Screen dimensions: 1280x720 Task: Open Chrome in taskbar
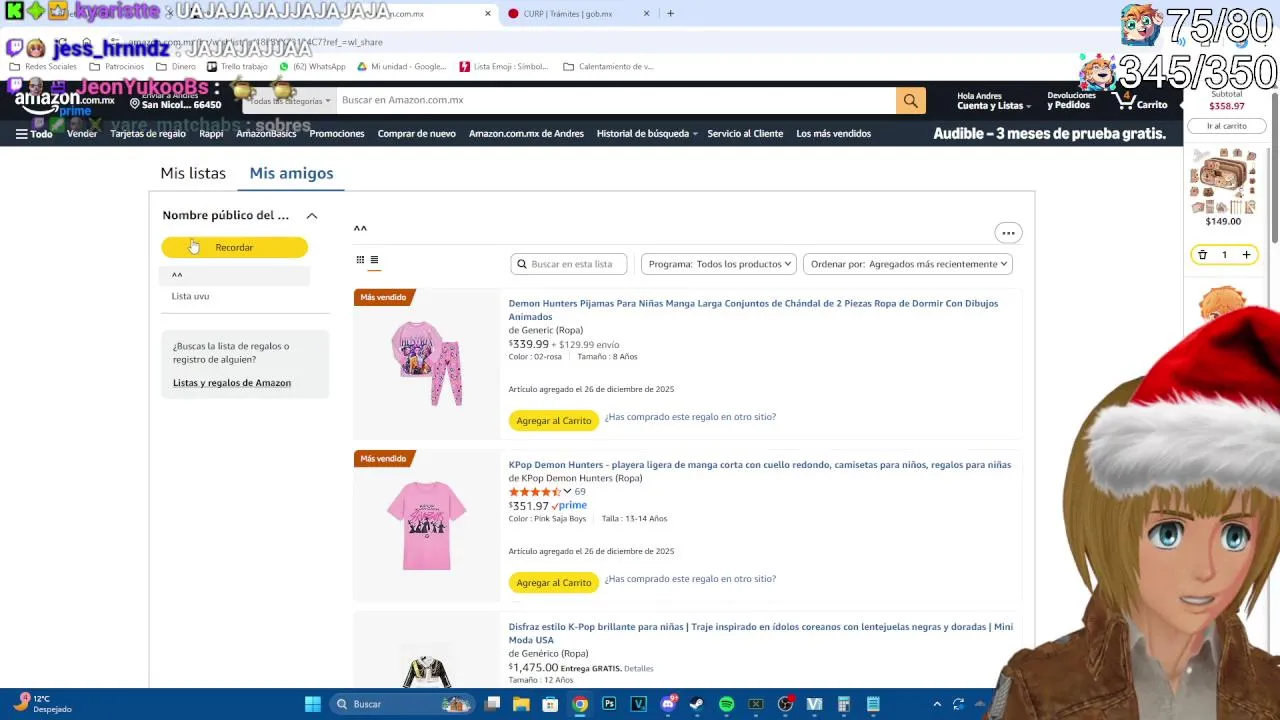click(x=580, y=704)
